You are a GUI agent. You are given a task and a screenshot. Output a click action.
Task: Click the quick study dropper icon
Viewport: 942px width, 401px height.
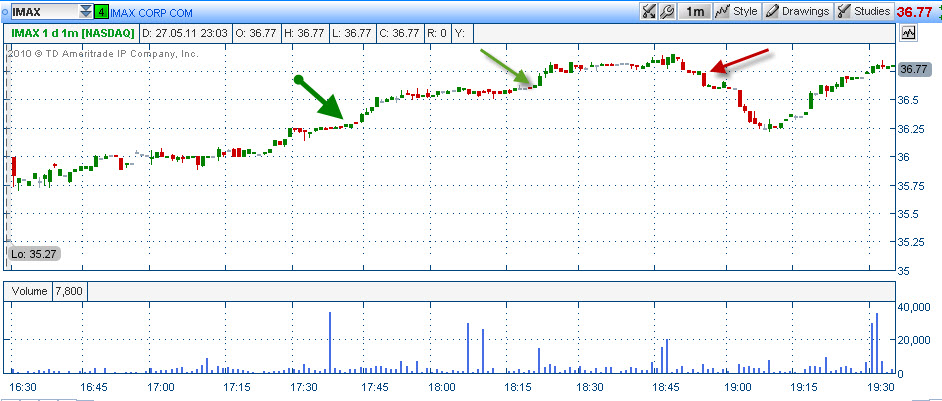(648, 11)
